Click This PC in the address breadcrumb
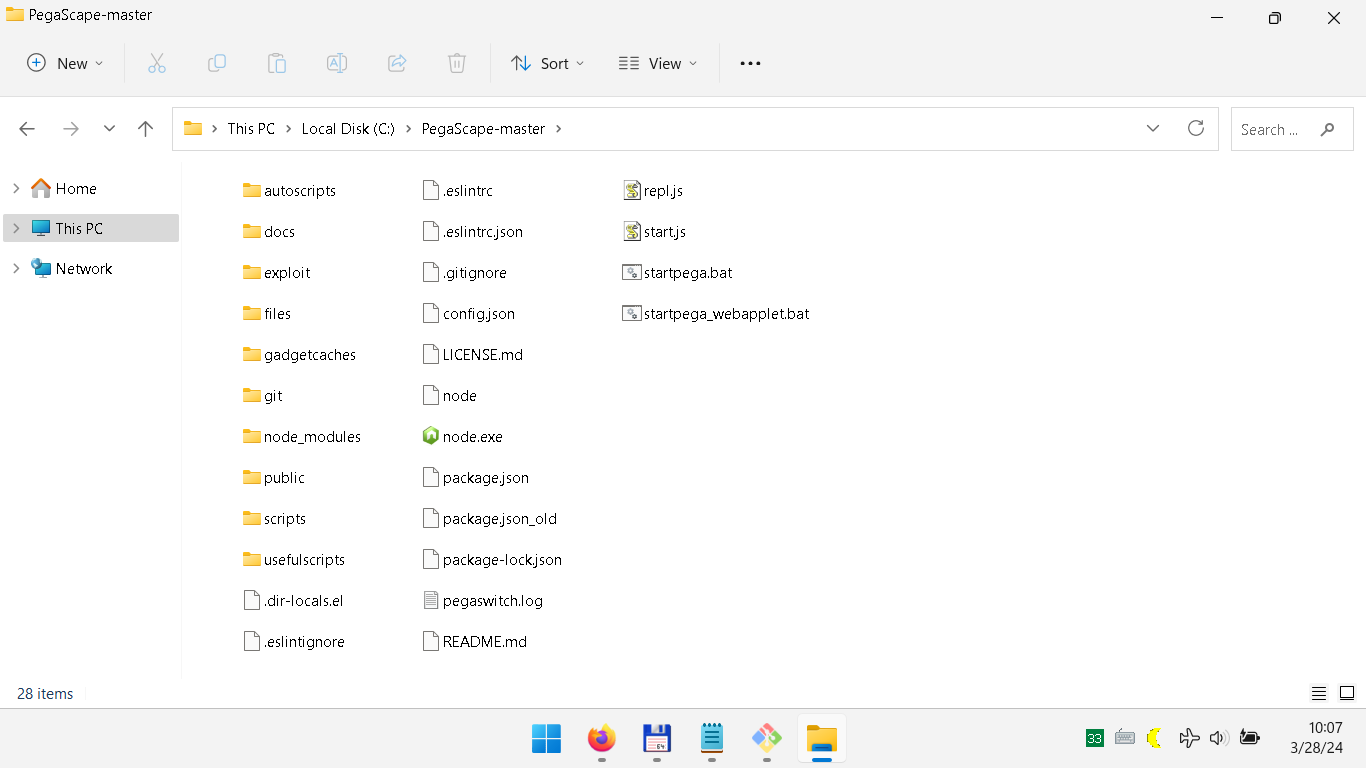 coord(251,129)
